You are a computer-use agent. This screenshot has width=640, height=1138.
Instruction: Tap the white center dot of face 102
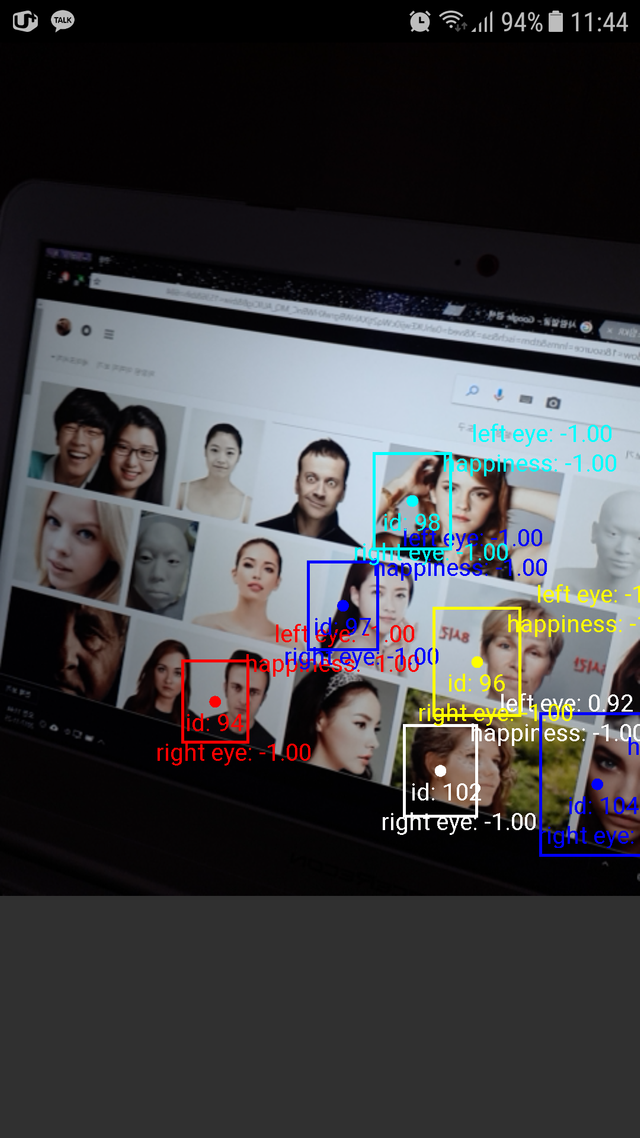(440, 771)
